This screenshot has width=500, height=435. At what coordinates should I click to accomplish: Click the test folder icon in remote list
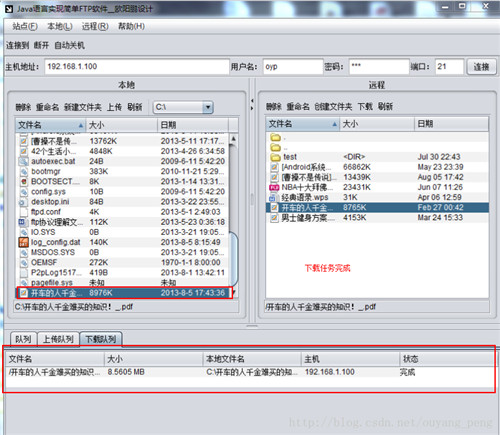275,157
